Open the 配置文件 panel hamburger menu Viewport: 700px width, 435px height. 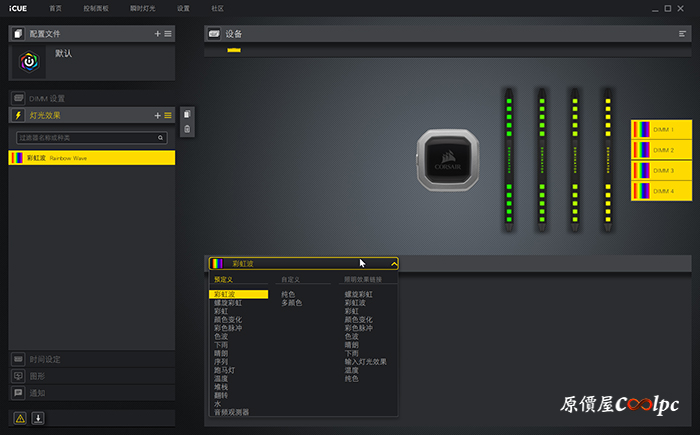168,34
